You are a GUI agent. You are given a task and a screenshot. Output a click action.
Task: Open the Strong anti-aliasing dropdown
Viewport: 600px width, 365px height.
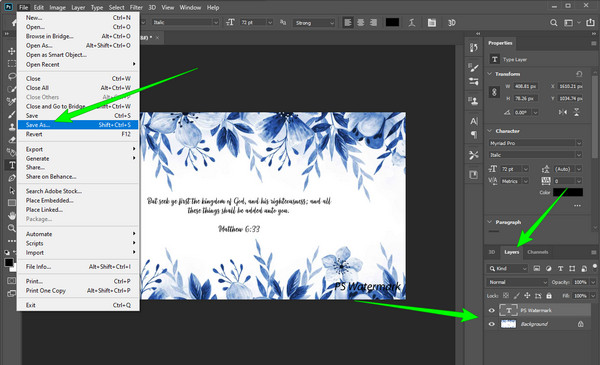point(314,23)
